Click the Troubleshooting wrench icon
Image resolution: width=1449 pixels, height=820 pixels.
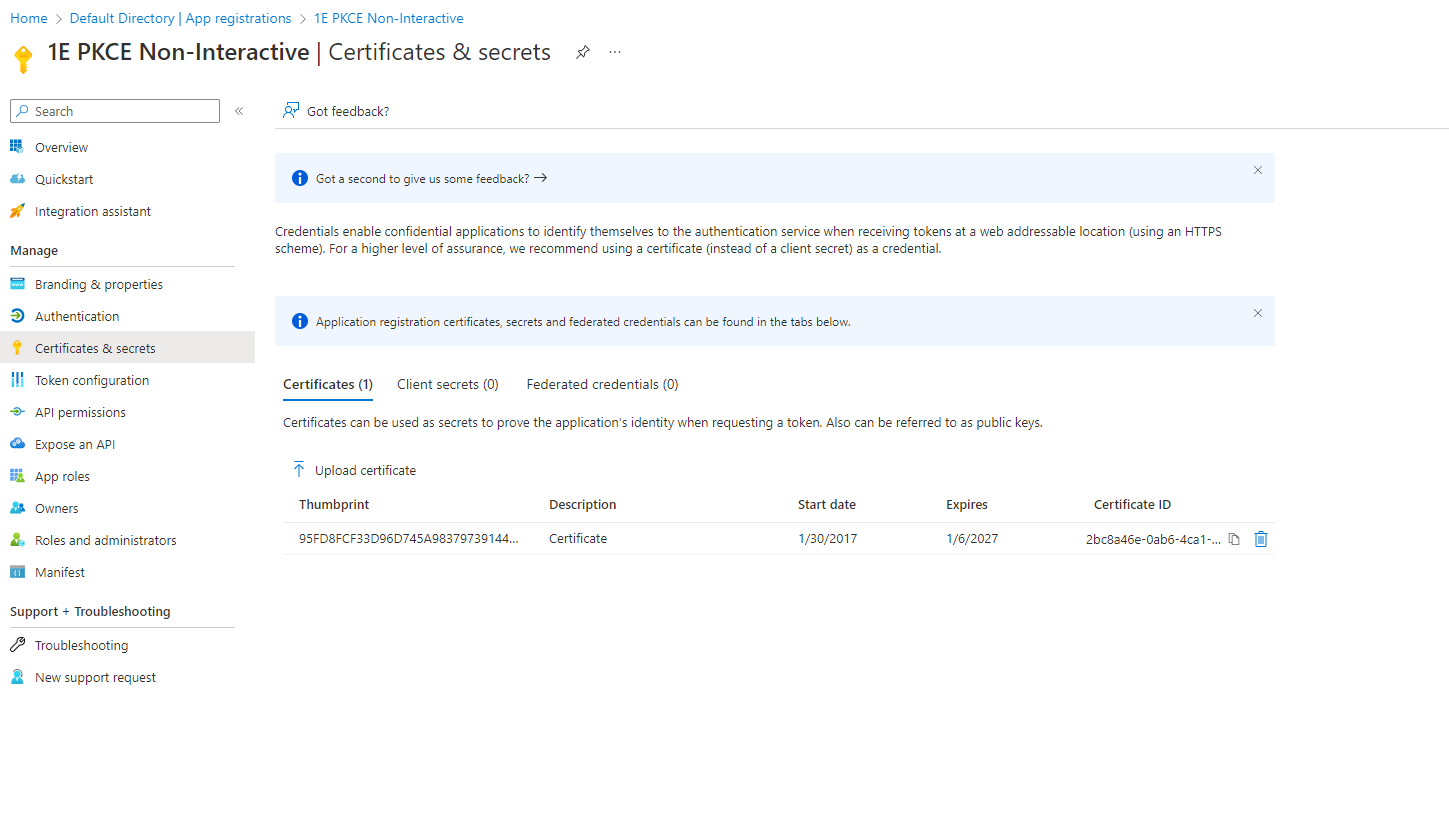click(16, 645)
